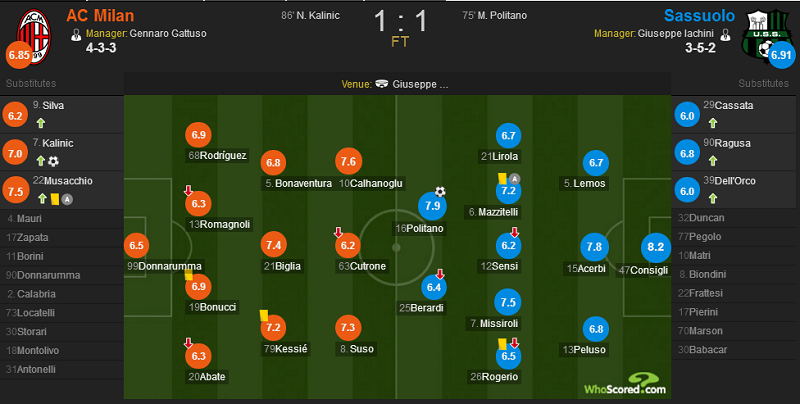800x404 pixels.
Task: Click the yellow card icon next to Kessié
Action: [264, 316]
